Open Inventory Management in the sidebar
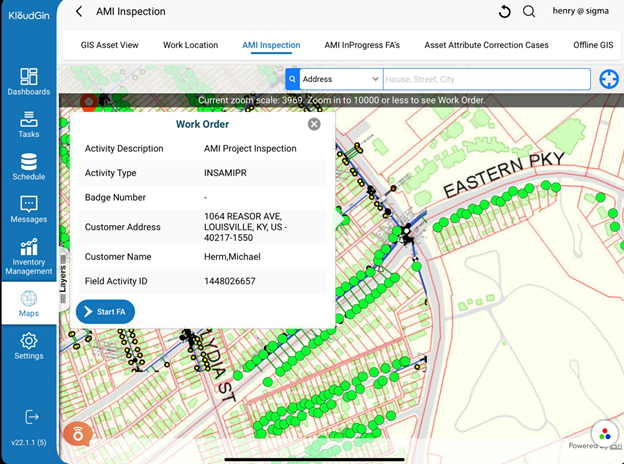This screenshot has width=624, height=464. [29, 257]
